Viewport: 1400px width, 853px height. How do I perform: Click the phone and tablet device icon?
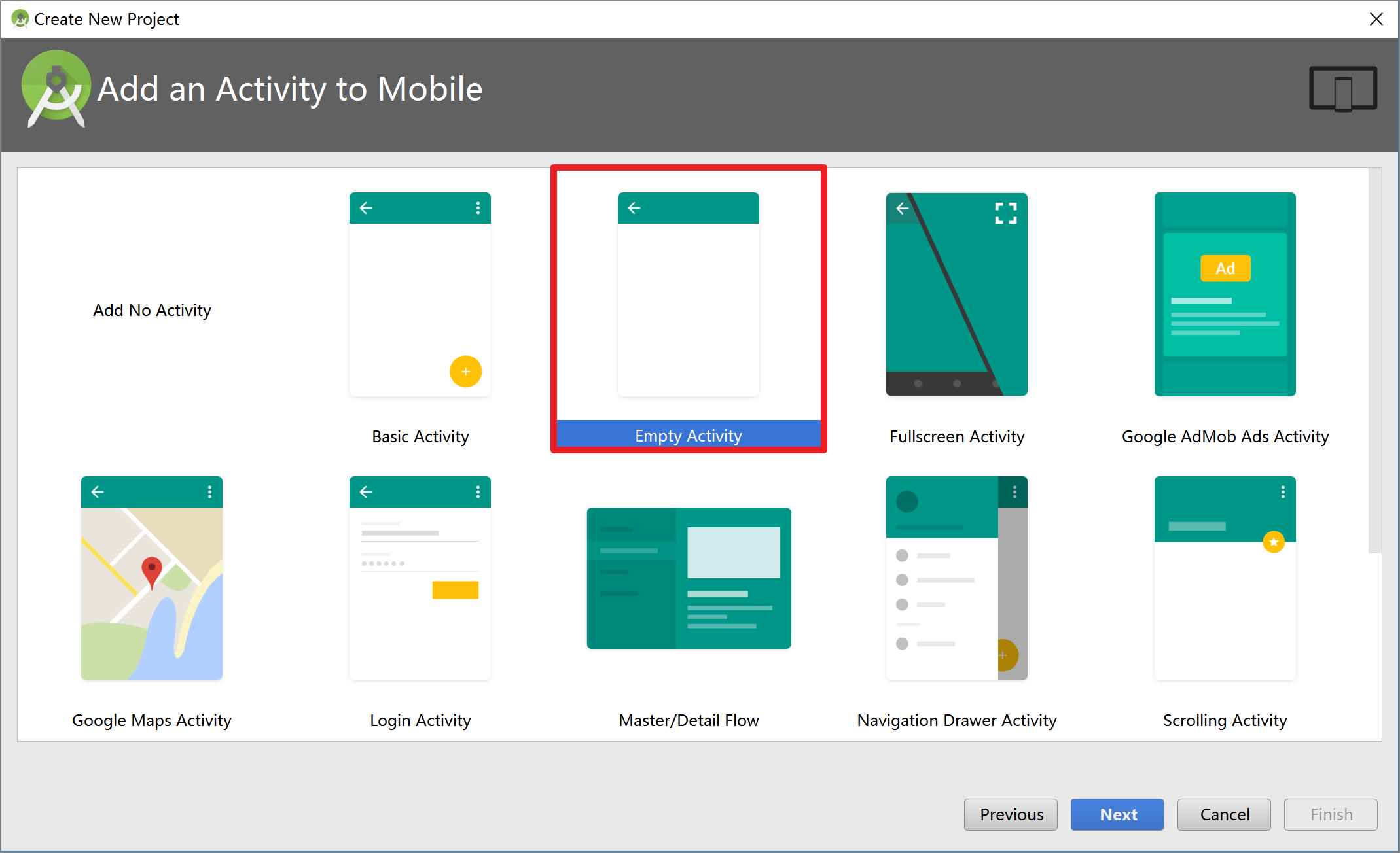(x=1343, y=89)
